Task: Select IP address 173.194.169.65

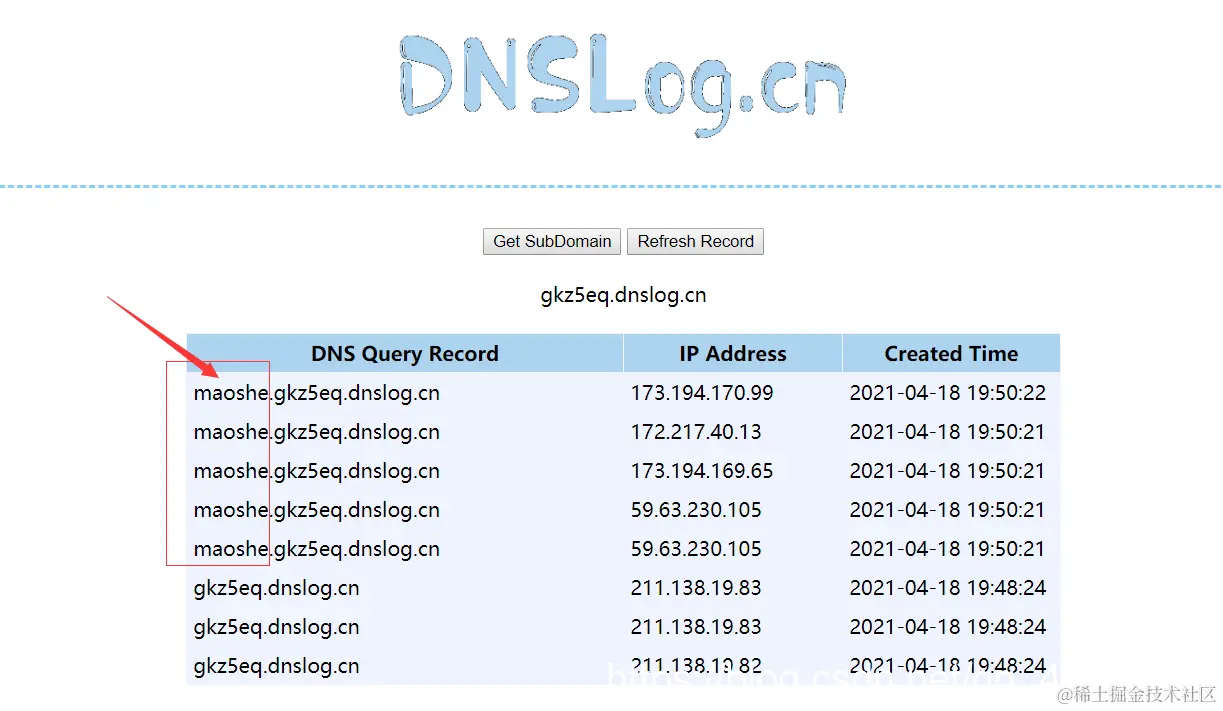Action: (x=702, y=471)
